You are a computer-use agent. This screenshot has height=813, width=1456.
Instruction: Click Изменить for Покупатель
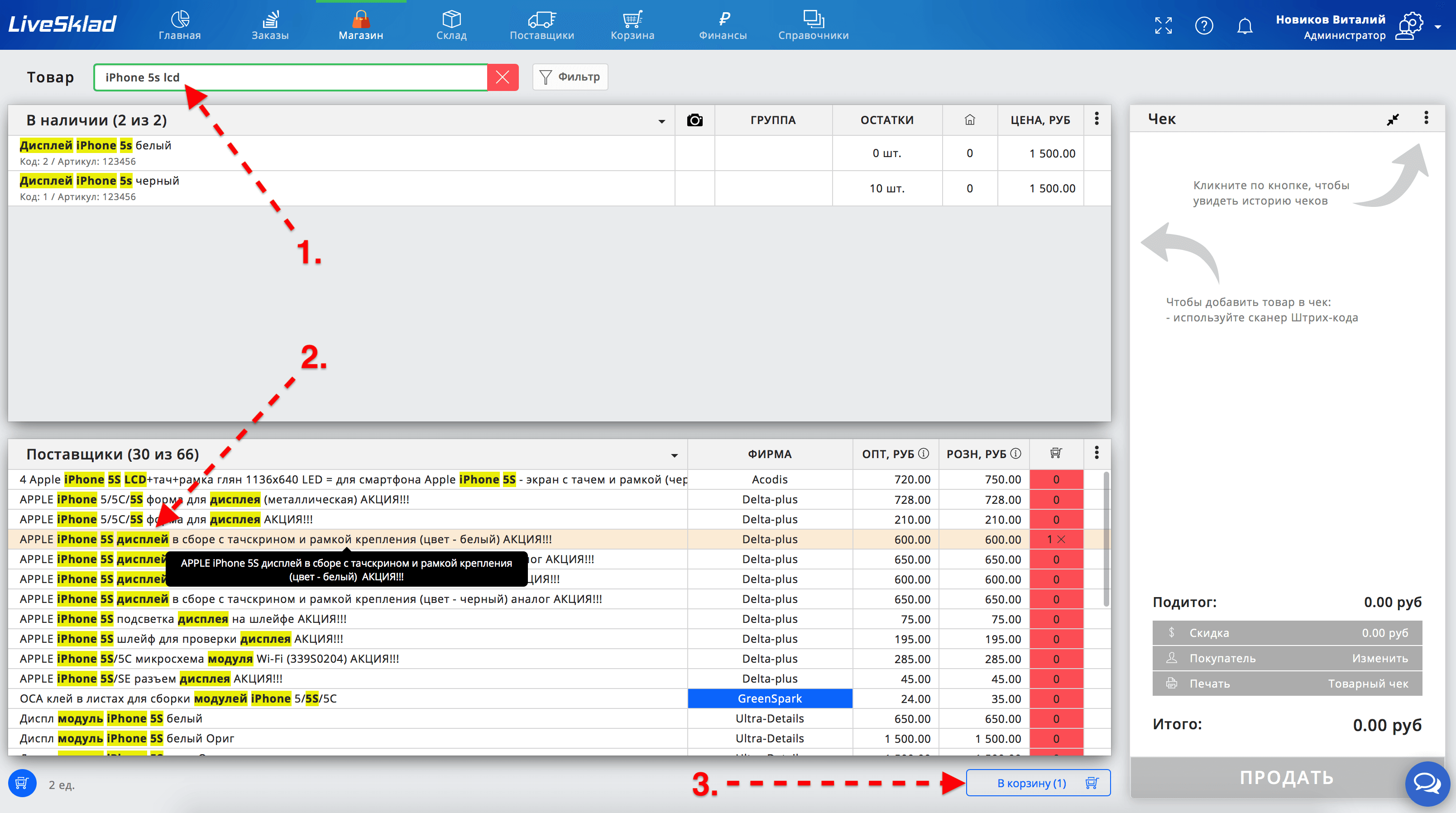click(1379, 658)
